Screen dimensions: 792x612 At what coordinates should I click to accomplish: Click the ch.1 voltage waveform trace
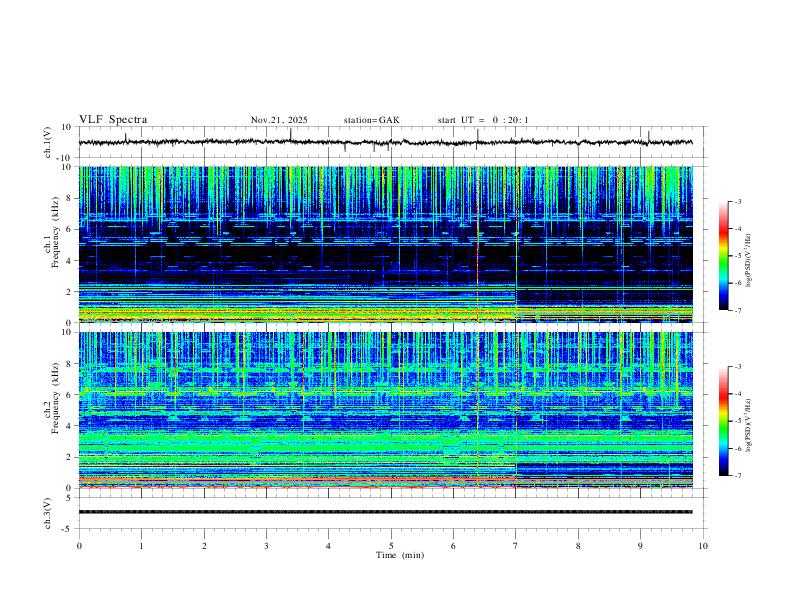[x=385, y=142]
